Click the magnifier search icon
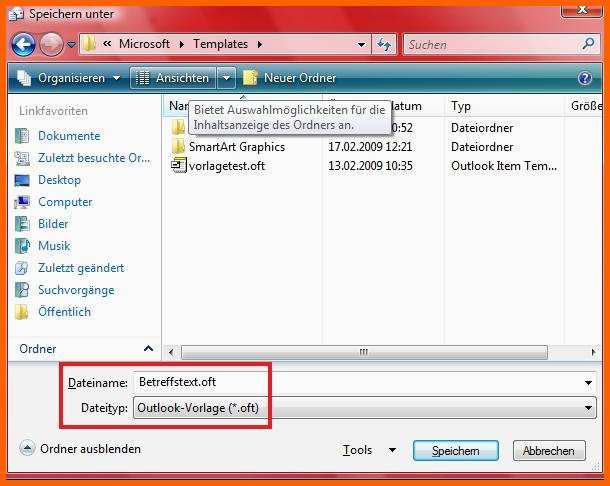Image resolution: width=610 pixels, height=486 pixels. coord(588,44)
